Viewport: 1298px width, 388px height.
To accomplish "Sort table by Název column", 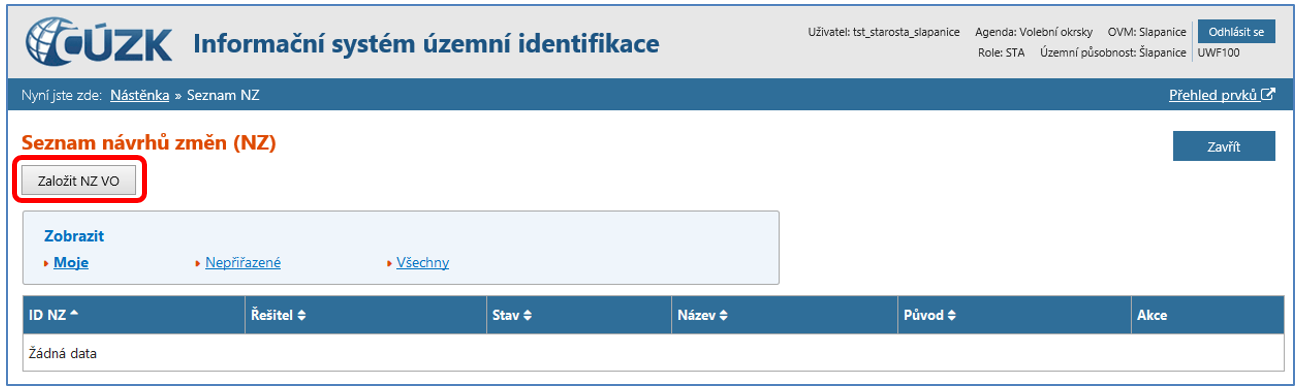I will pyautogui.click(x=702, y=315).
